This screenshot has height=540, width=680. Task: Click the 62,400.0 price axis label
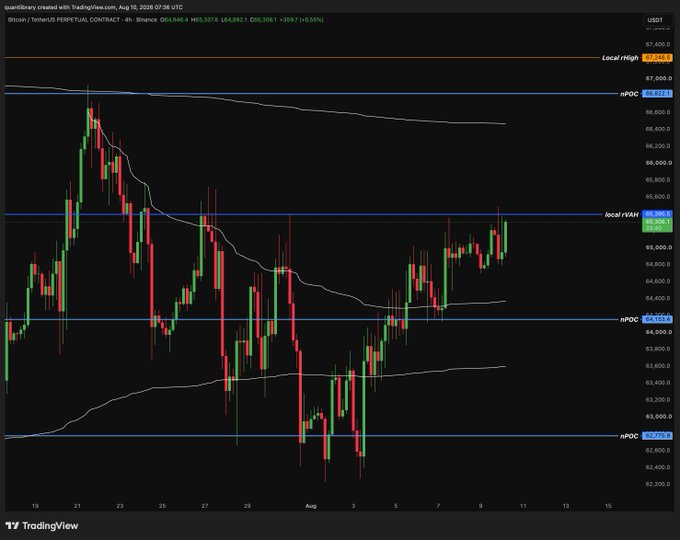(658, 468)
